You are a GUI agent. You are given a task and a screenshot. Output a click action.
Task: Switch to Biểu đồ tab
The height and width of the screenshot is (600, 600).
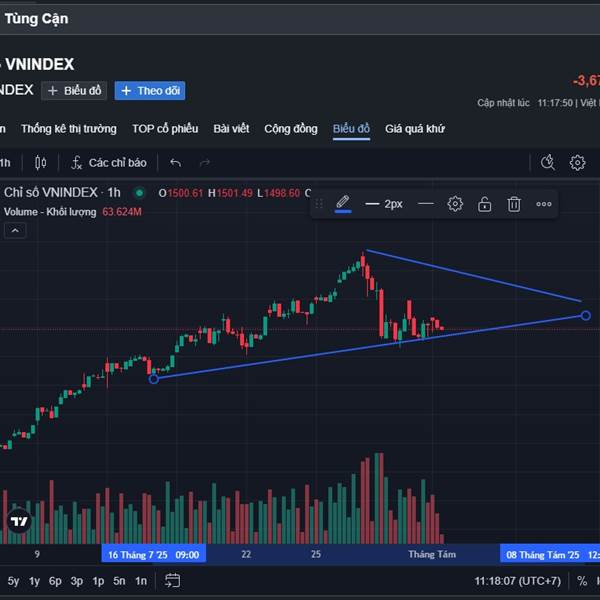pyautogui.click(x=351, y=129)
